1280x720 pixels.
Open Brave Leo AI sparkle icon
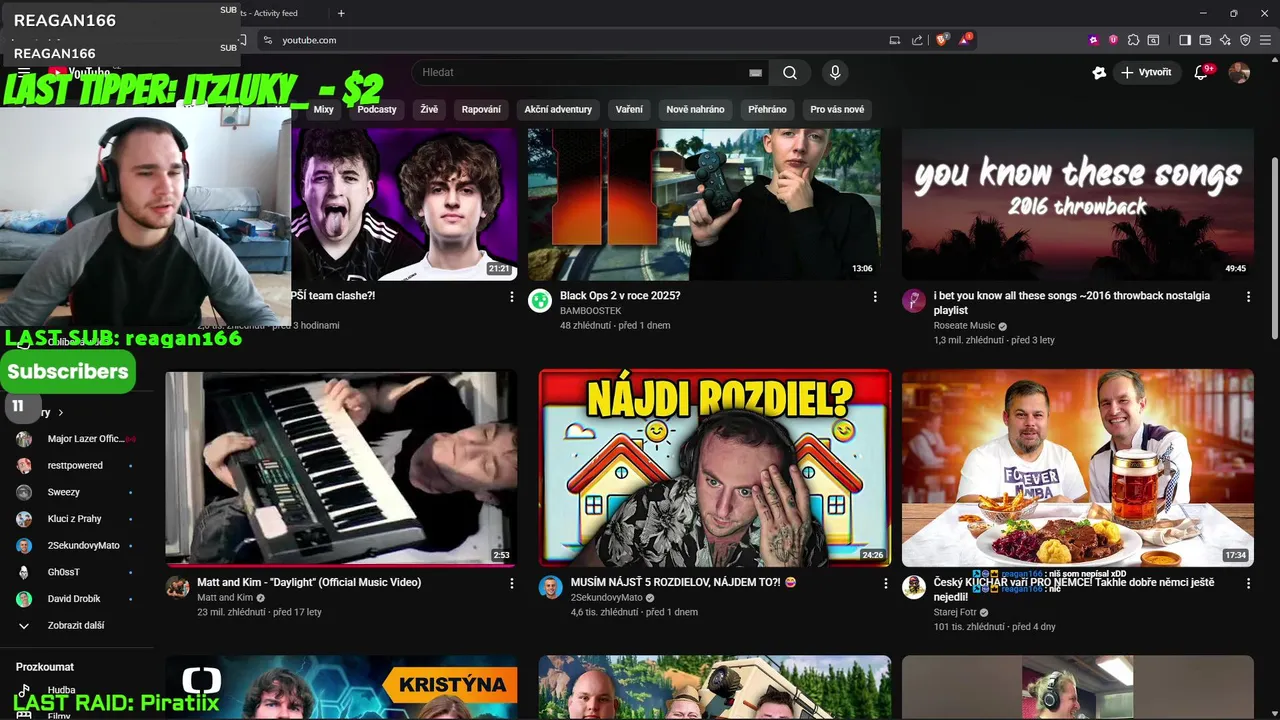pyautogui.click(x=1225, y=40)
